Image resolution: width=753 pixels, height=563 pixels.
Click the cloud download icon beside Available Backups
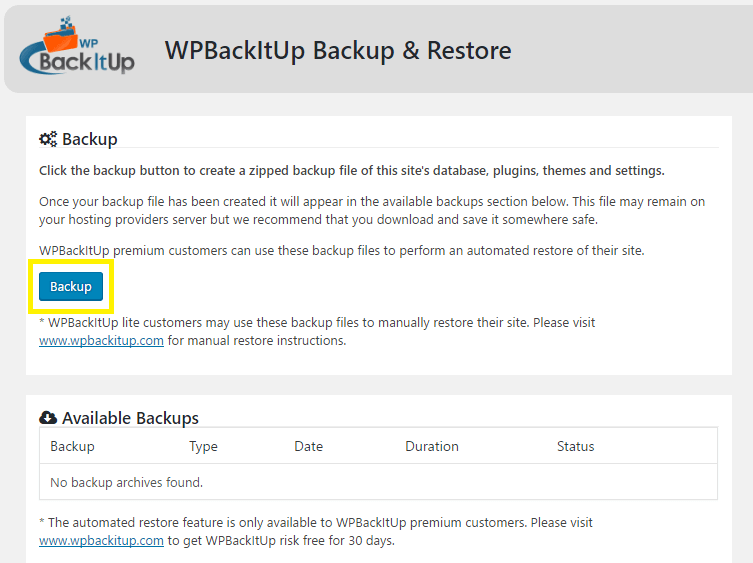click(x=48, y=418)
